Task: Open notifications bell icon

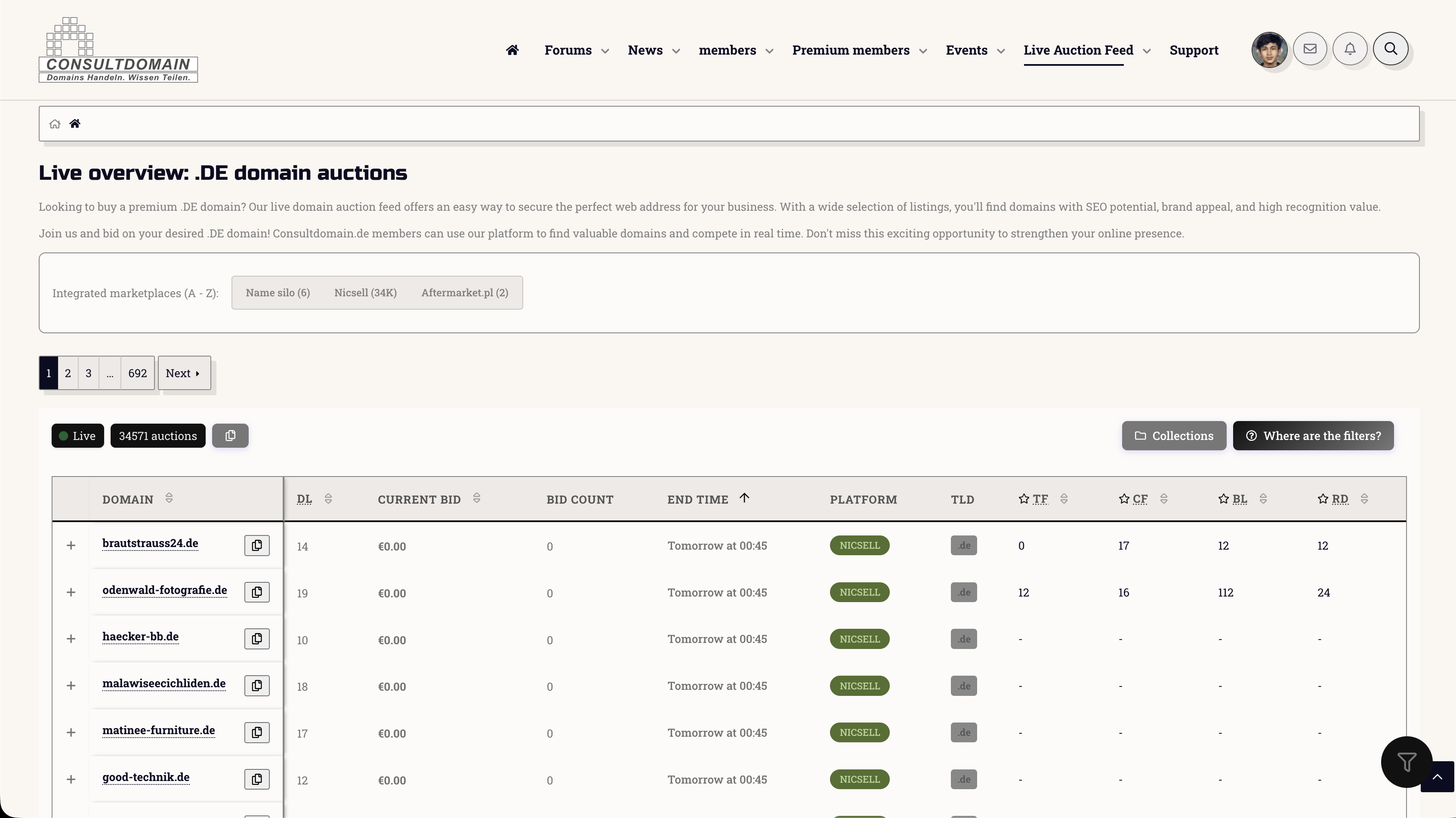Action: pos(1350,49)
